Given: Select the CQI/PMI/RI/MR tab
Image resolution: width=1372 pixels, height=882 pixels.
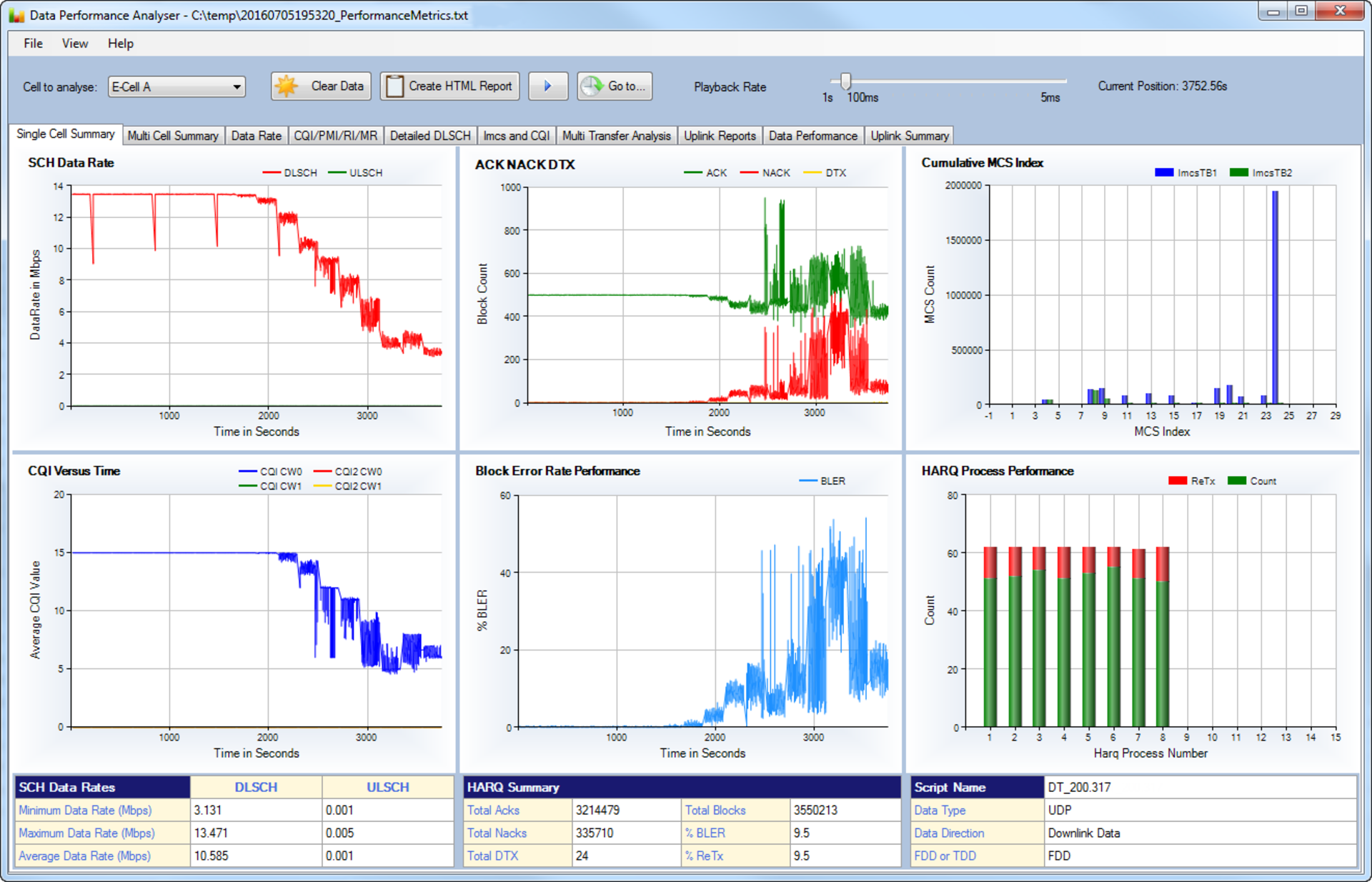Looking at the screenshot, I should click(x=335, y=135).
